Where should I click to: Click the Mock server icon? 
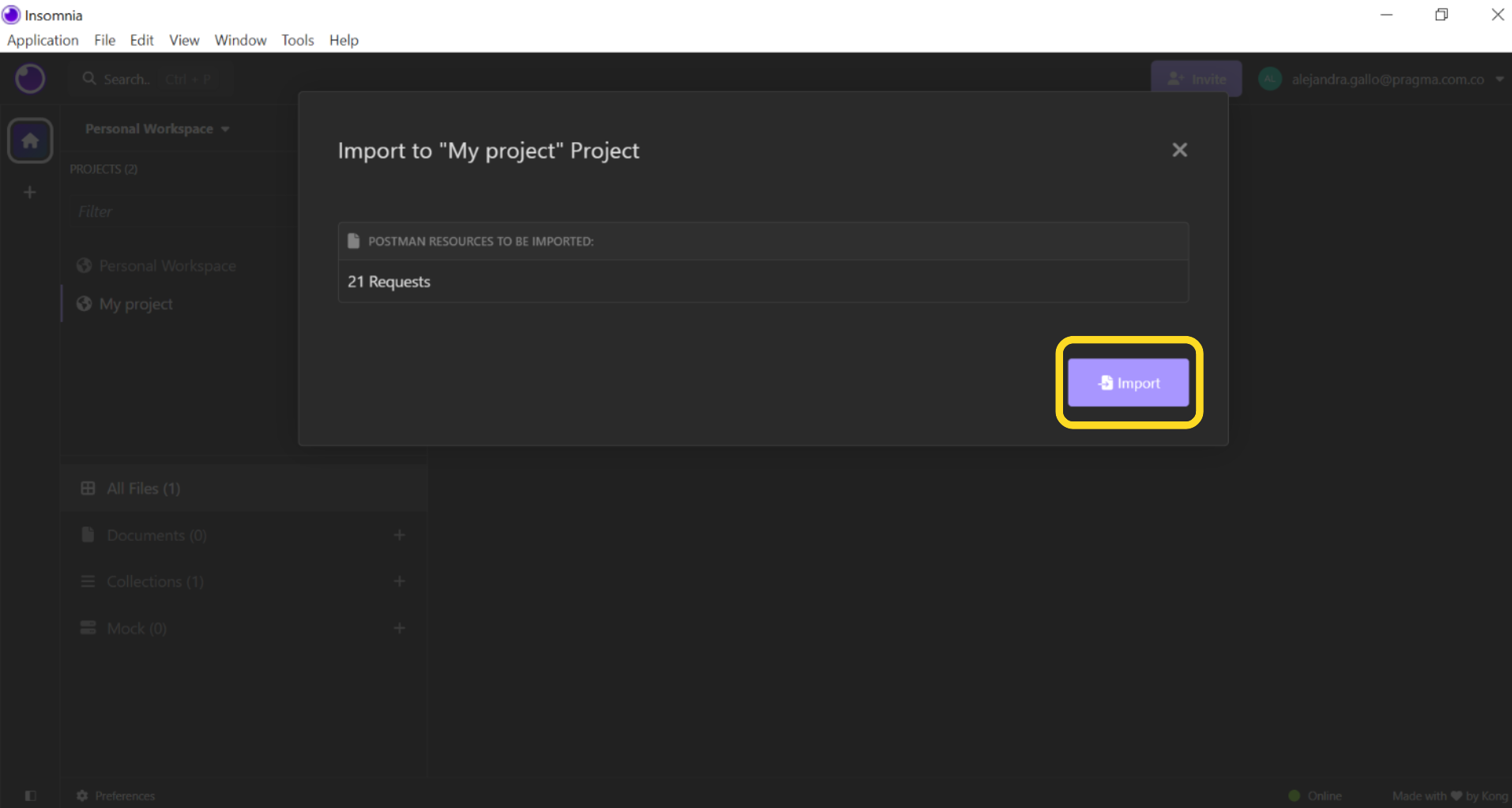[88, 629]
